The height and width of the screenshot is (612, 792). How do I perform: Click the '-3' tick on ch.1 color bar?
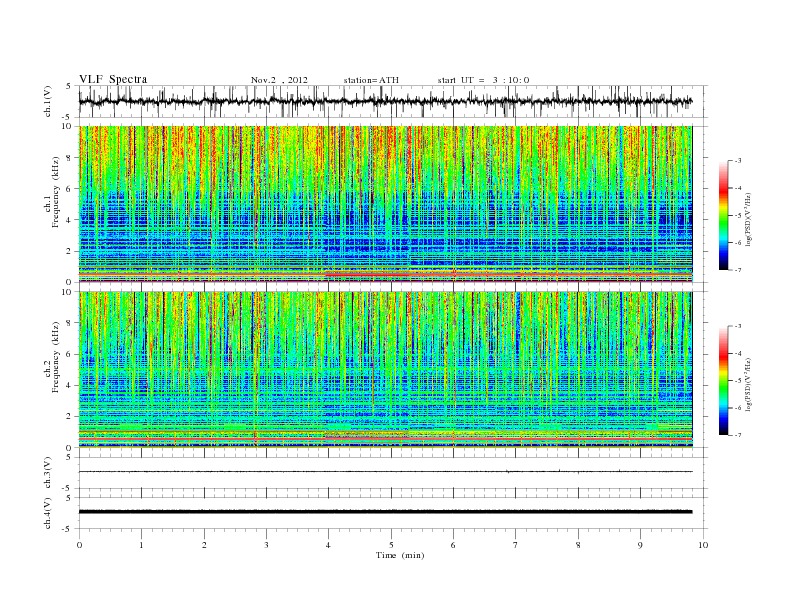pyautogui.click(x=738, y=161)
